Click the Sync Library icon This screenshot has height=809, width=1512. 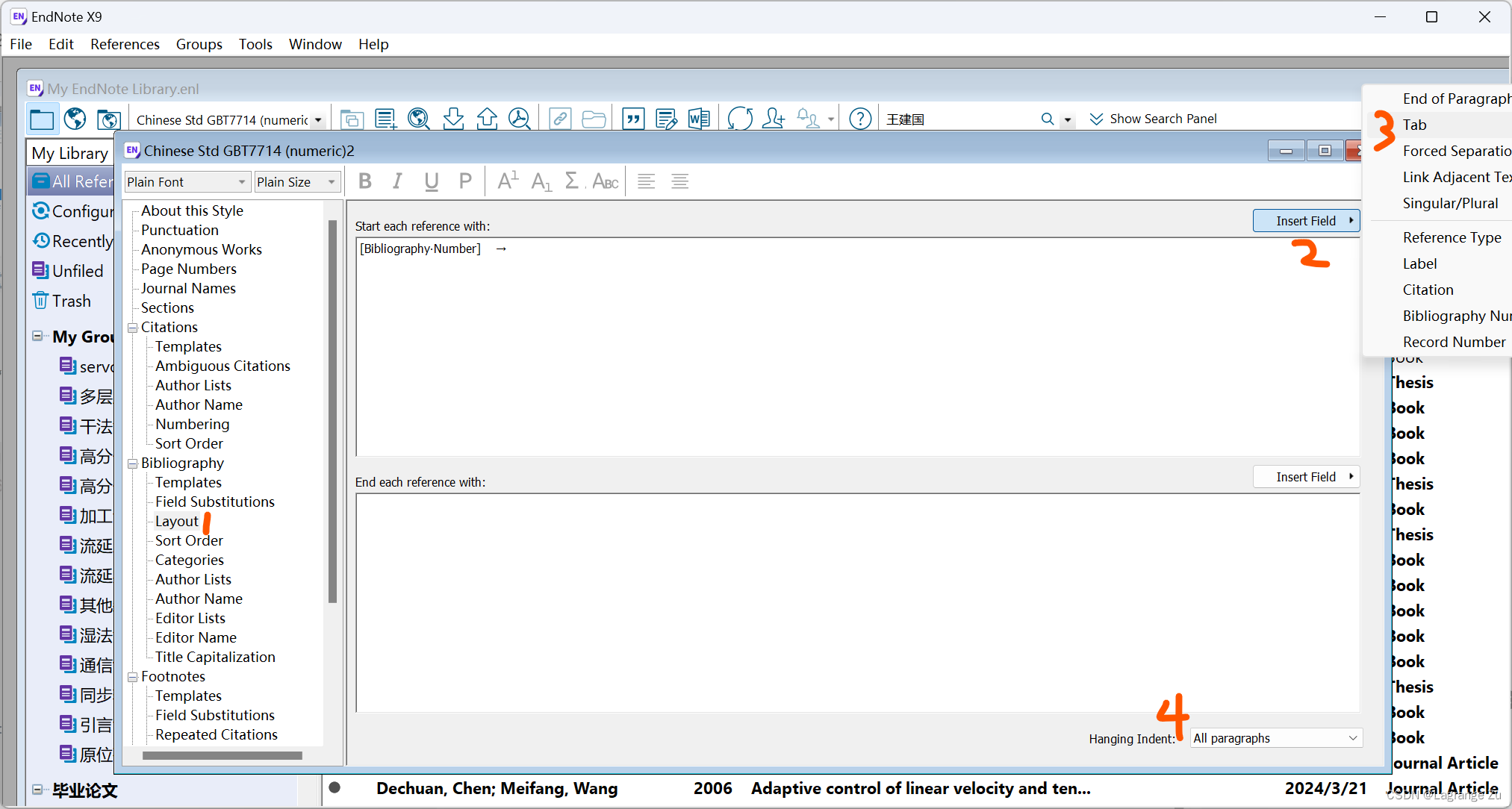[x=740, y=119]
